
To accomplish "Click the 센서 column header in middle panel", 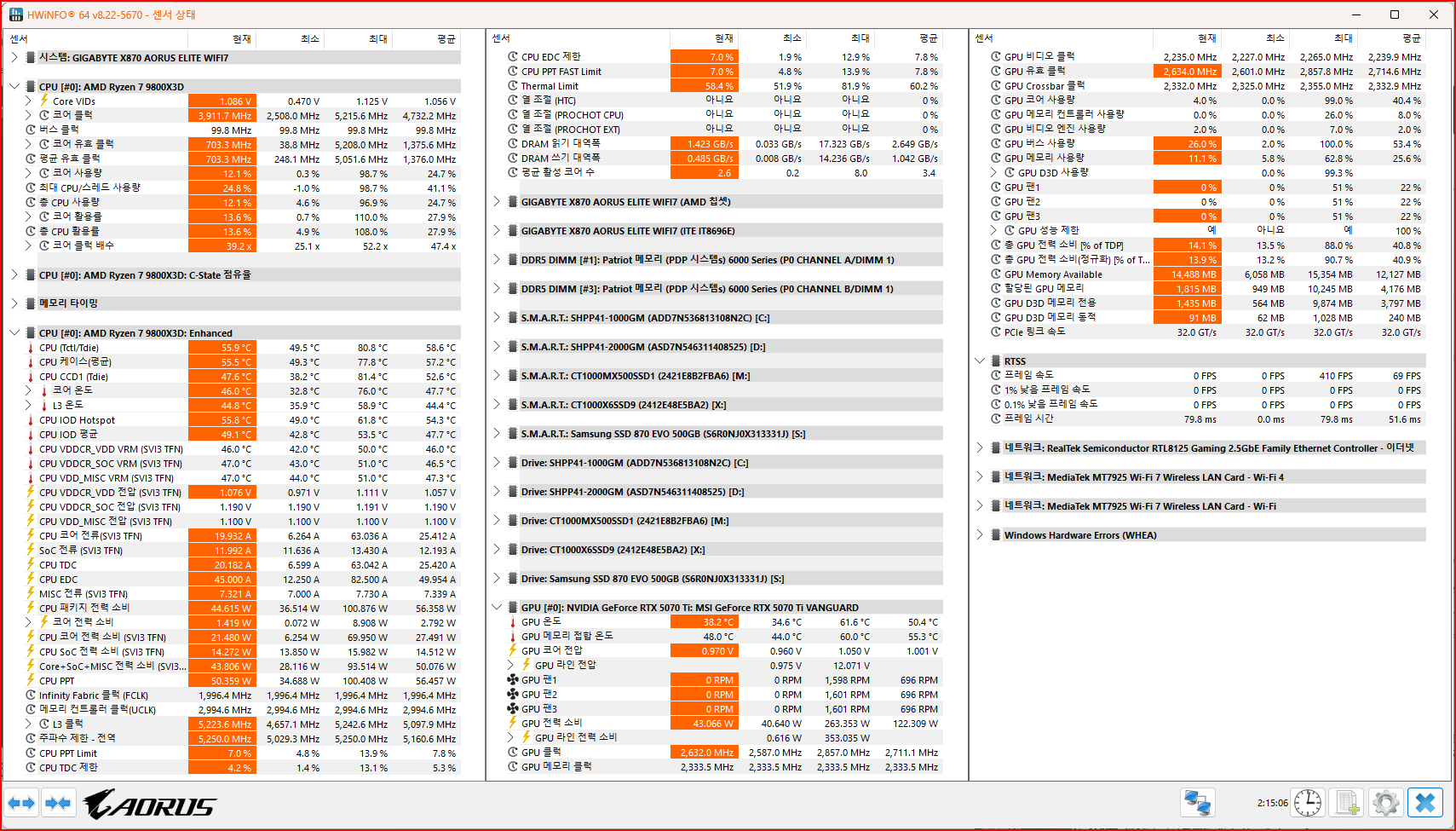I will [579, 38].
